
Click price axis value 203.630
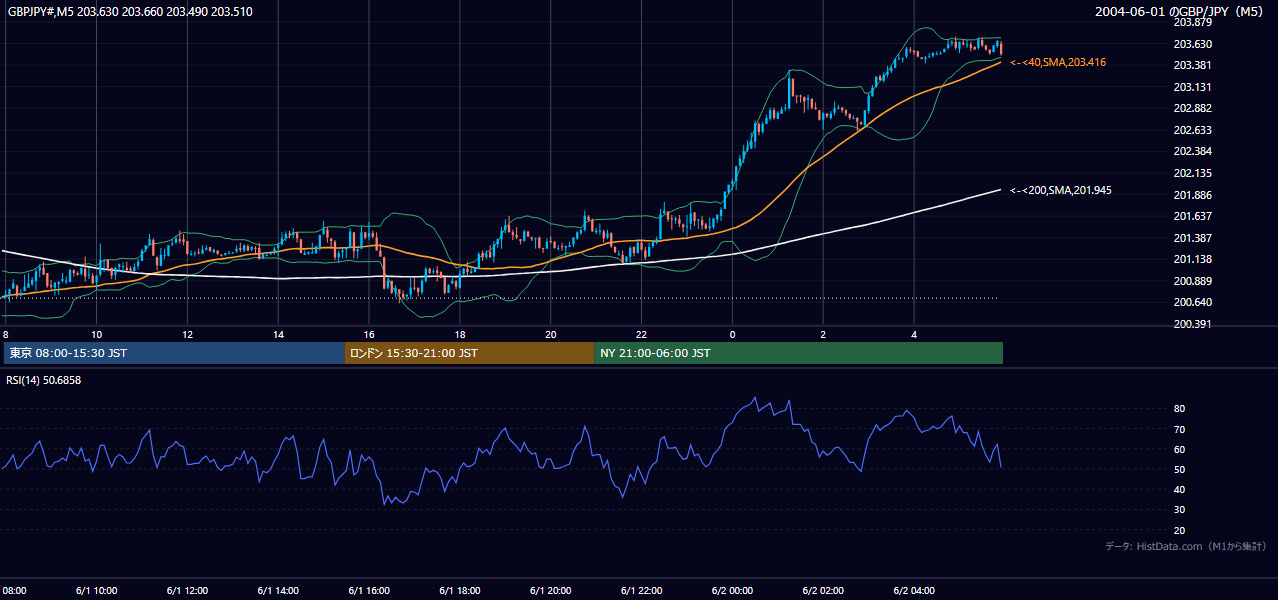pyautogui.click(x=1192, y=44)
